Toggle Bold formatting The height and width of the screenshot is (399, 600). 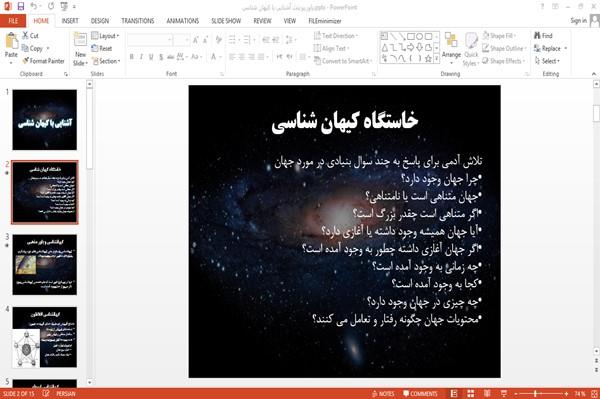pyautogui.click(x=132, y=57)
